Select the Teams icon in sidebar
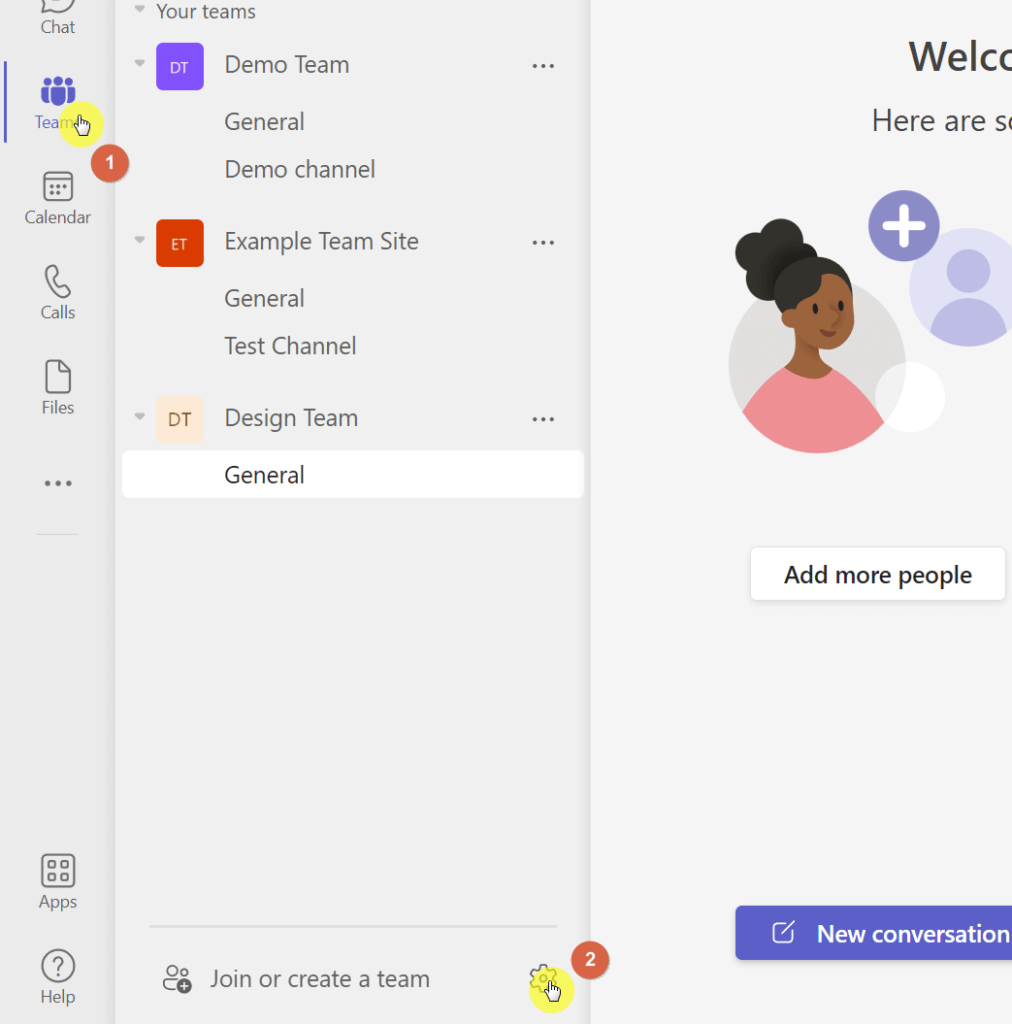Viewport: 1012px width, 1024px height. click(57, 91)
